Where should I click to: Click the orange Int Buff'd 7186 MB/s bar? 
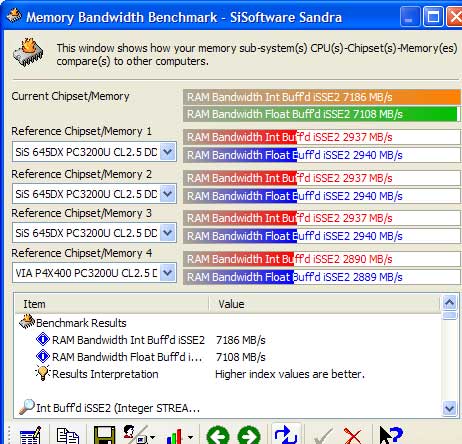tap(322, 97)
